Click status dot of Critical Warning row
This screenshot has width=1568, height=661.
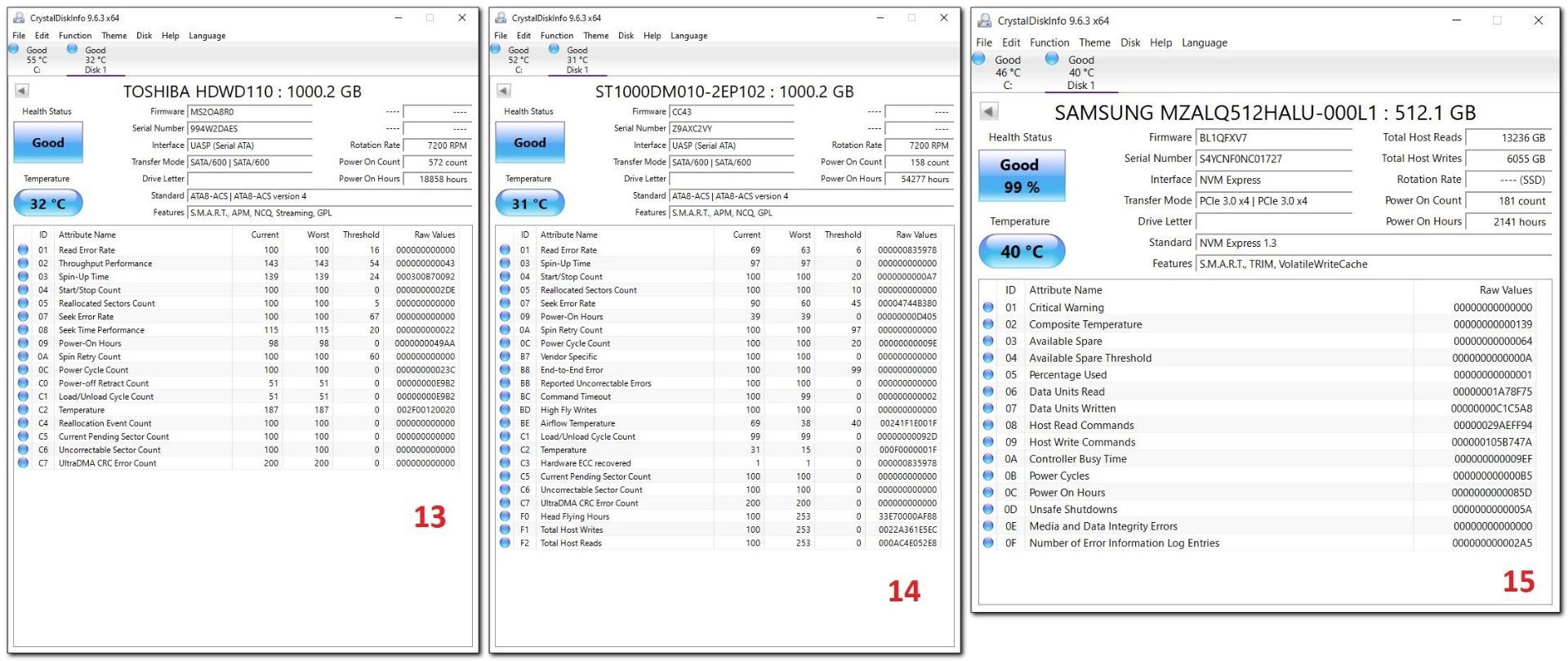tap(988, 307)
